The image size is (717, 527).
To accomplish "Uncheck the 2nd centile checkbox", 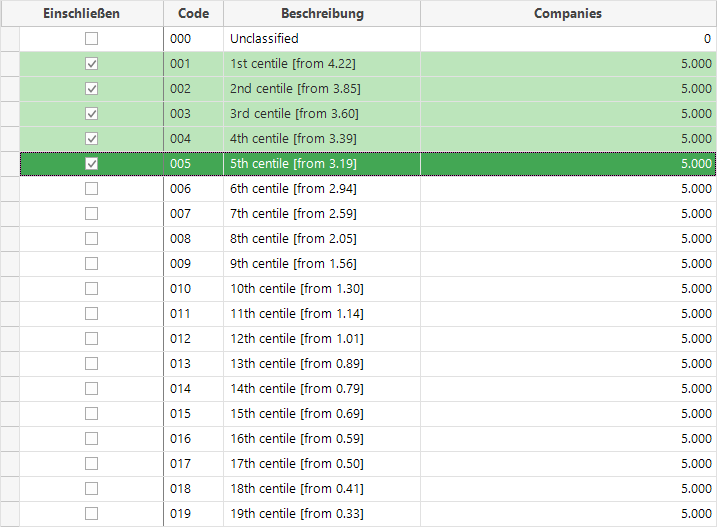I will (91, 88).
